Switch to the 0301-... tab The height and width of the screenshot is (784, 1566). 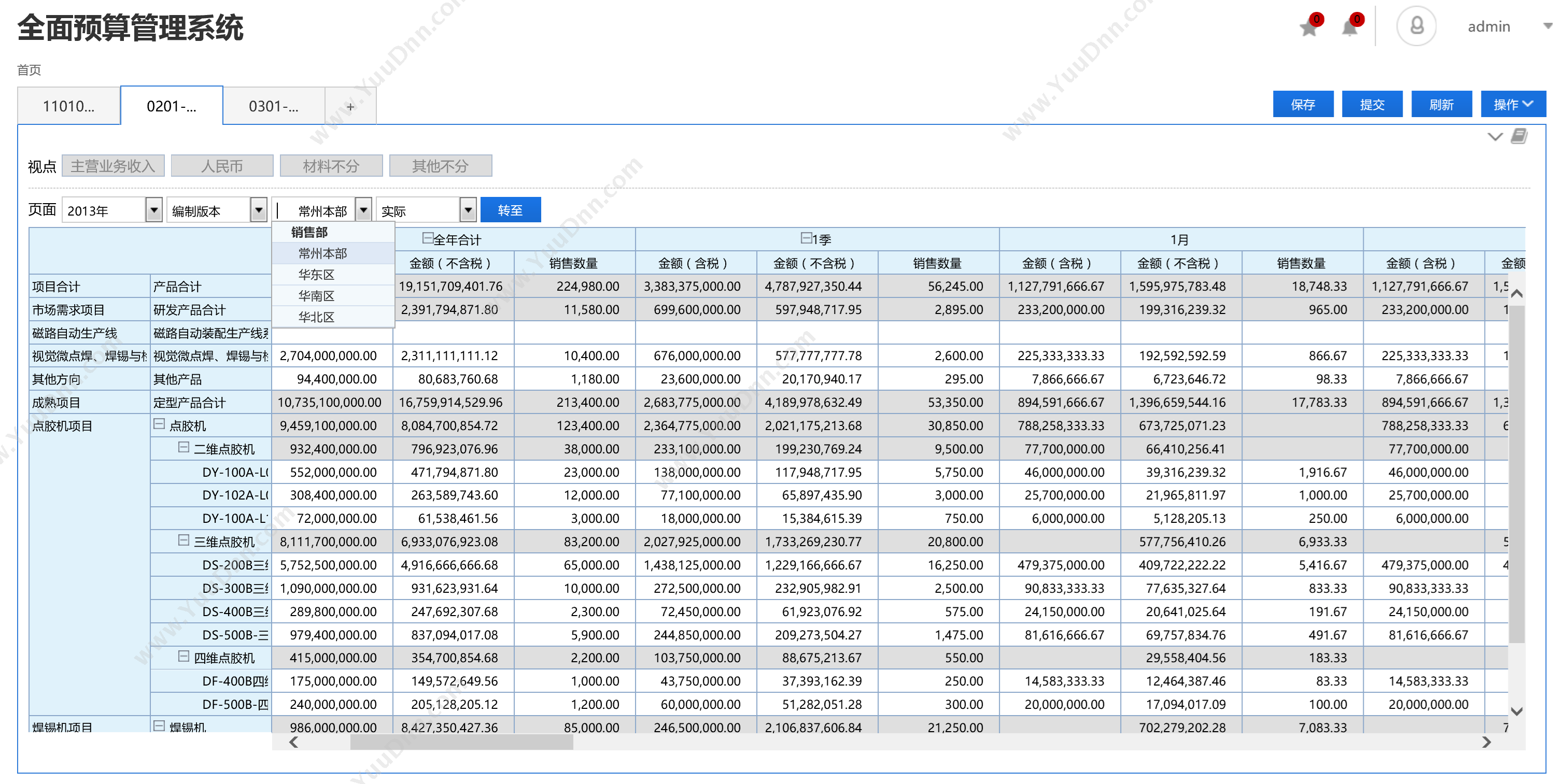pos(274,106)
